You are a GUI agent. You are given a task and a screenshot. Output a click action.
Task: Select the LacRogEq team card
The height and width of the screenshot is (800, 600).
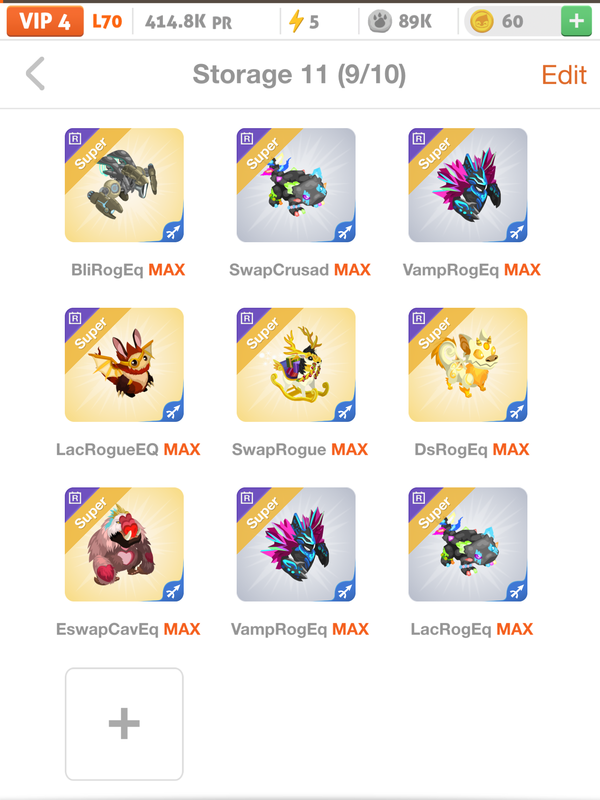pyautogui.click(x=468, y=544)
